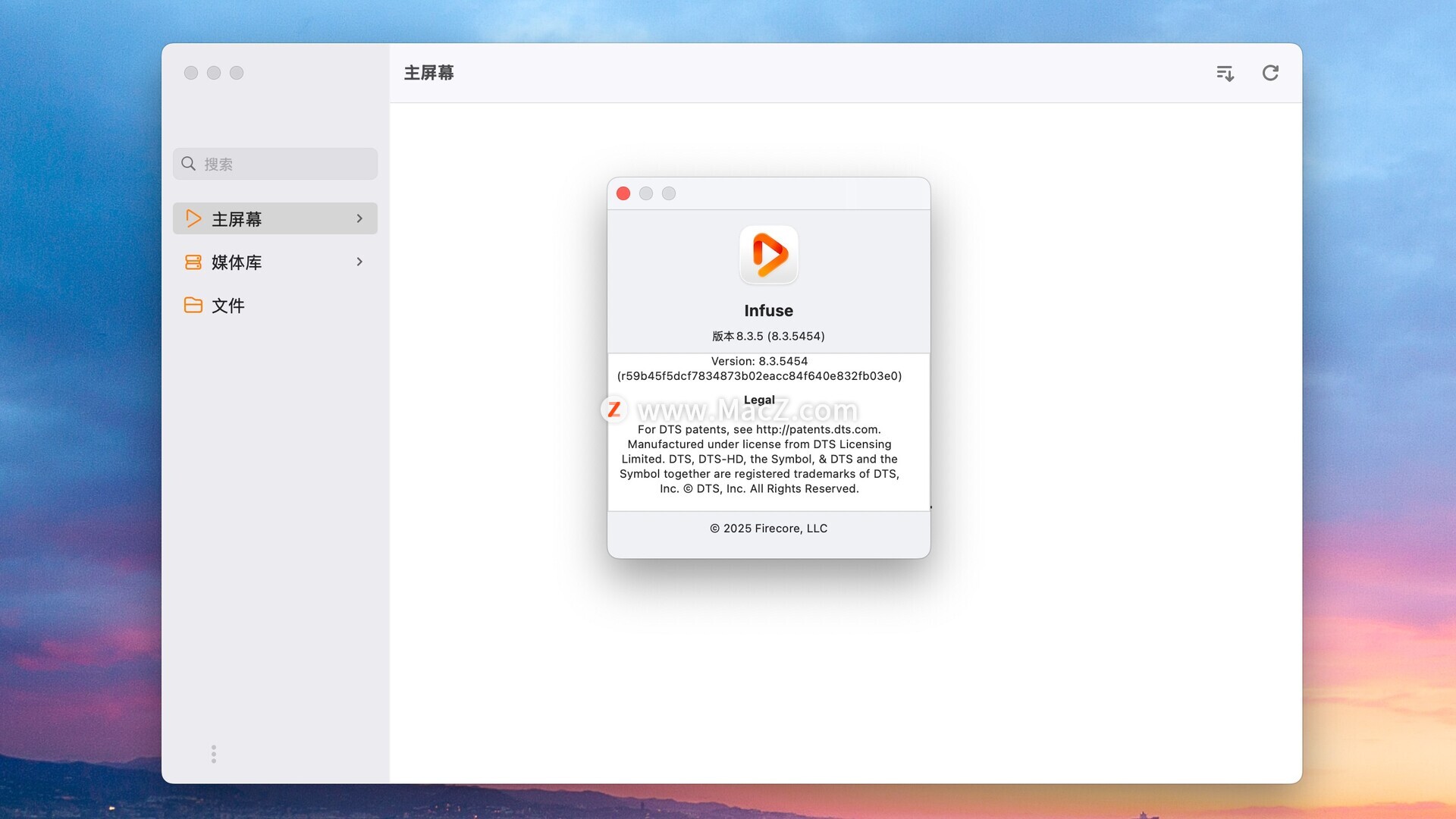Open the 文件 sidebar item
The width and height of the screenshot is (1456, 819).
[x=228, y=306]
